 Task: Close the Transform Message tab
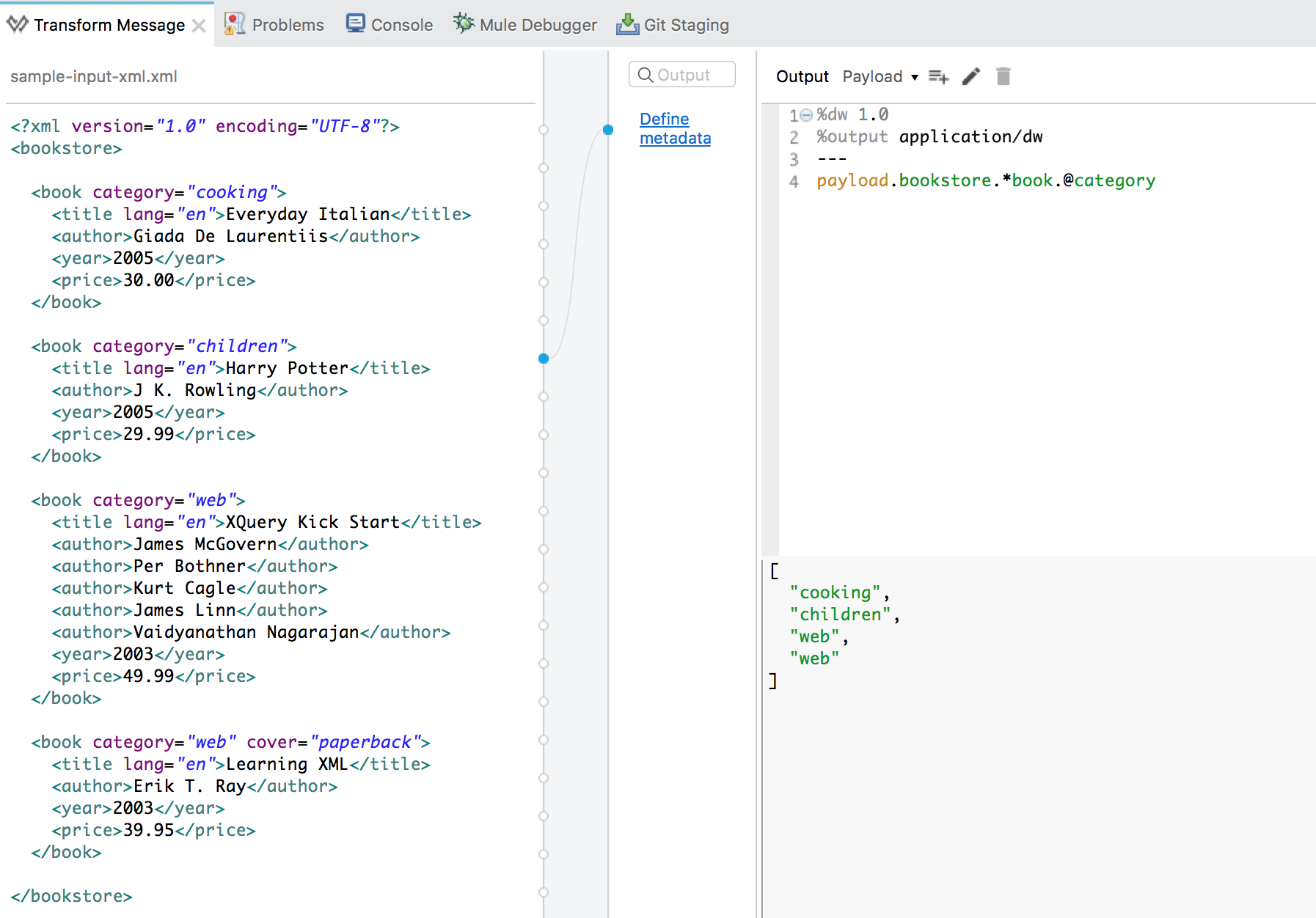tap(199, 26)
